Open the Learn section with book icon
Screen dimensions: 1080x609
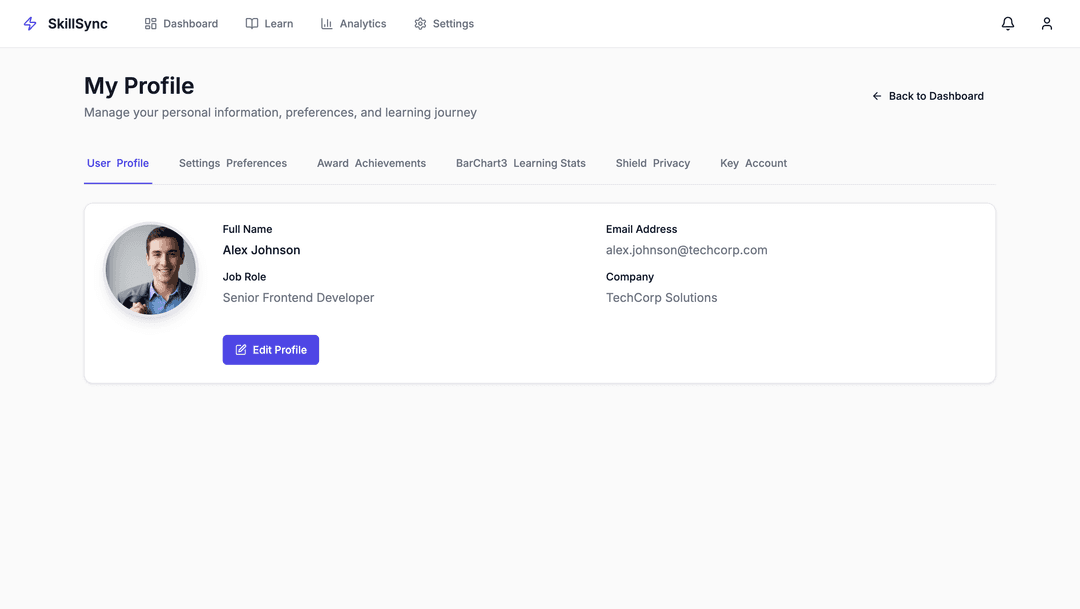tap(269, 24)
